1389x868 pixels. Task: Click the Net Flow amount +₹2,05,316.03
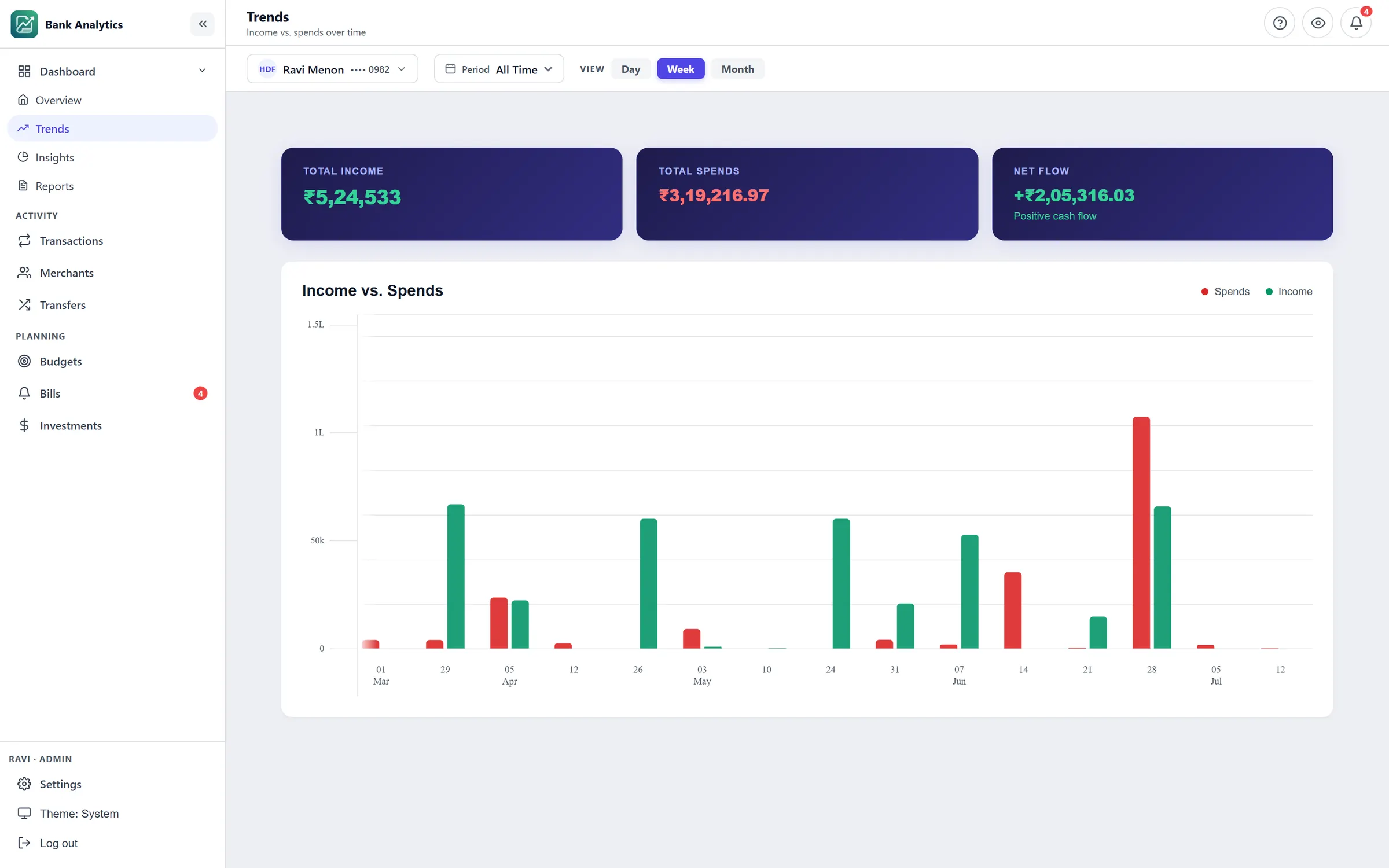tap(1074, 196)
